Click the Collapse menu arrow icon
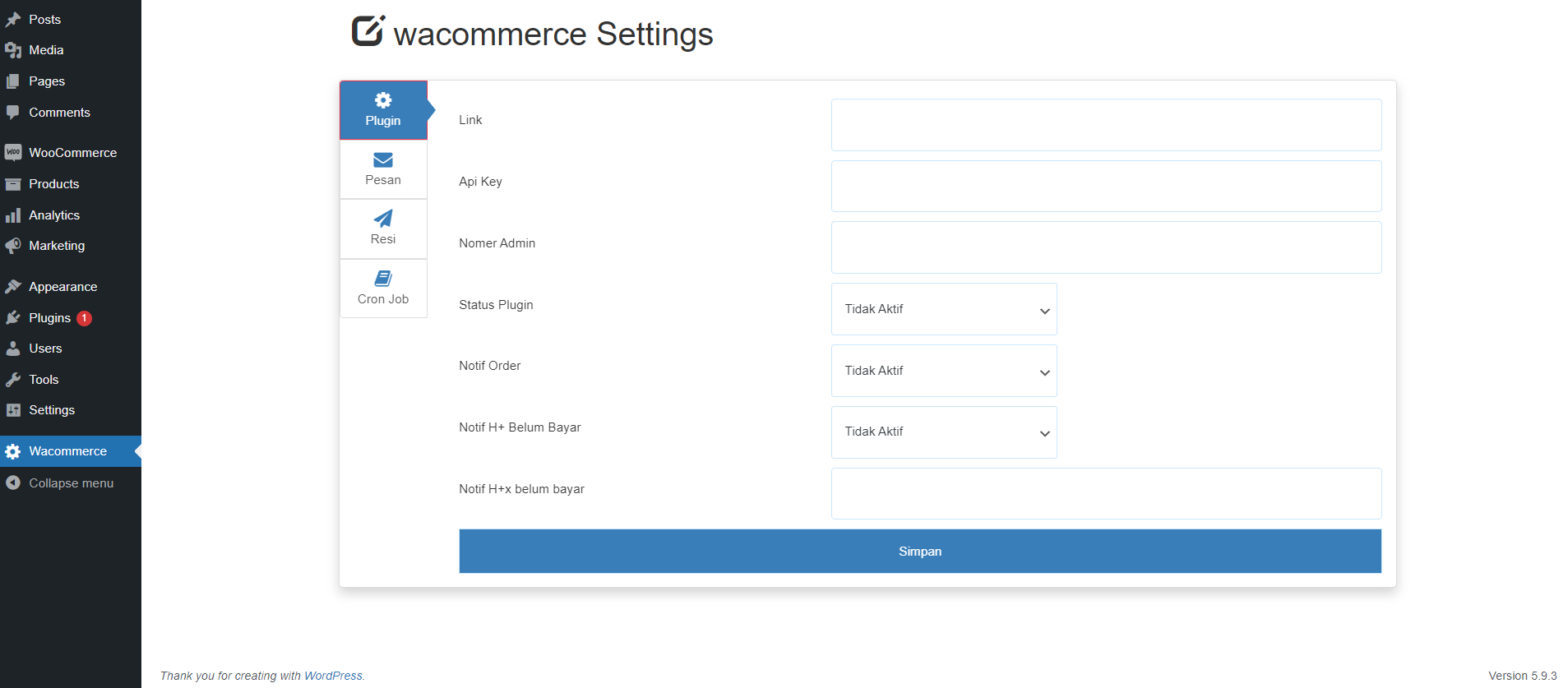The image size is (1568, 688). point(13,483)
